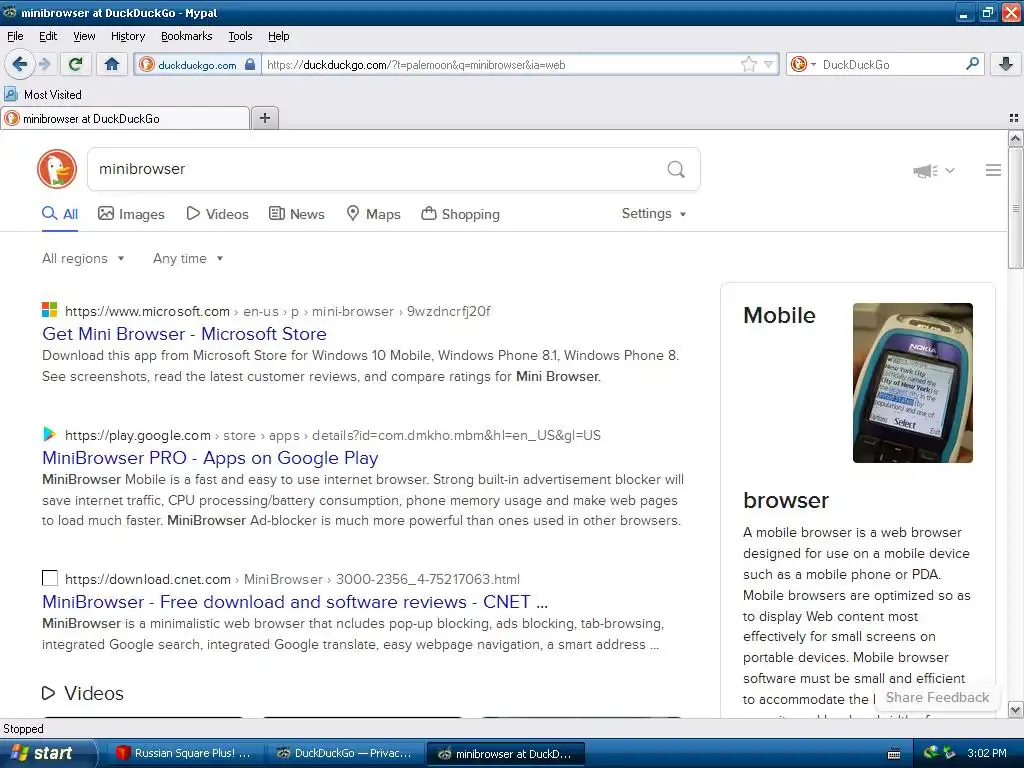Open MiniBrowser CNET free download link
The height and width of the screenshot is (768, 1024).
[x=295, y=601]
